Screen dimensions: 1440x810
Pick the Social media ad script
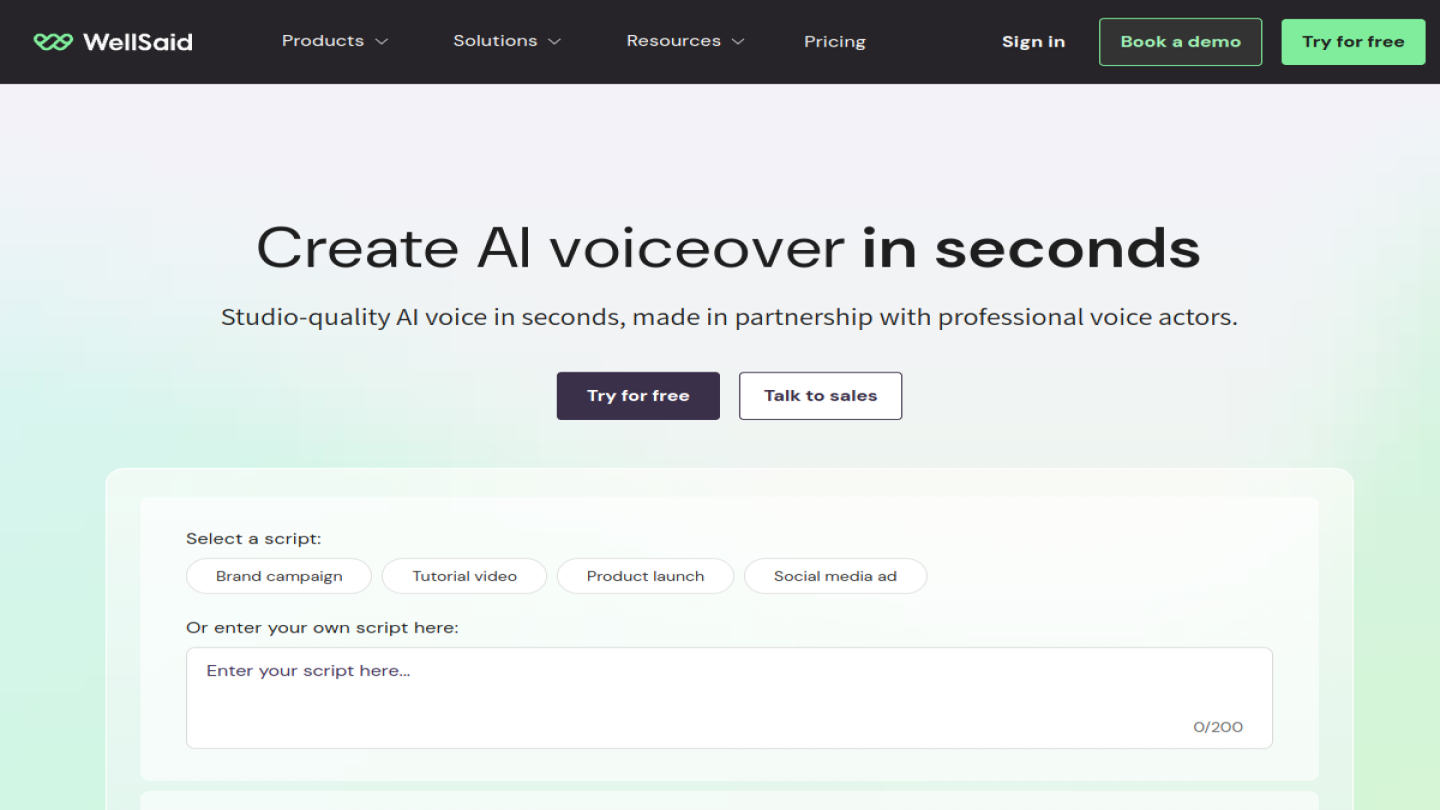click(x=835, y=576)
